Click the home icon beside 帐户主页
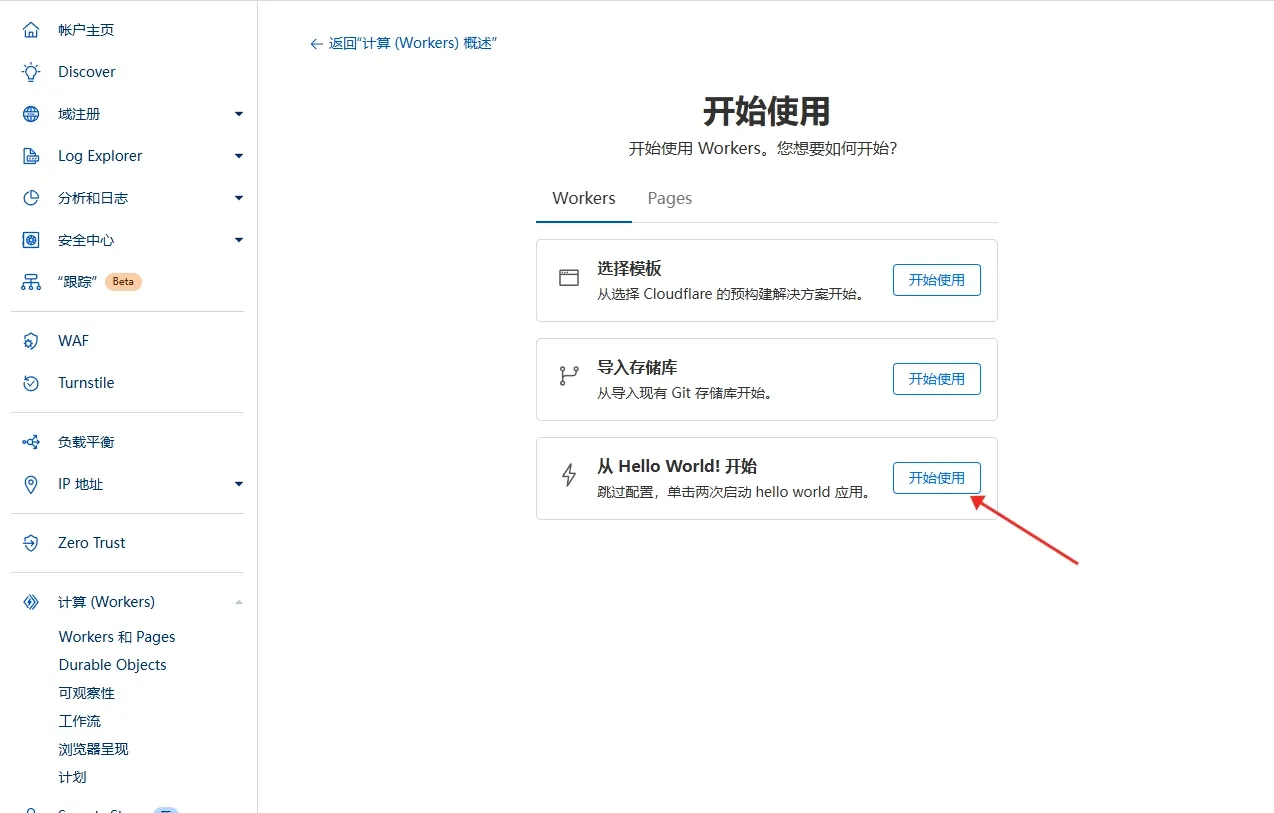The height and width of the screenshot is (813, 1274). pyautogui.click(x=31, y=30)
